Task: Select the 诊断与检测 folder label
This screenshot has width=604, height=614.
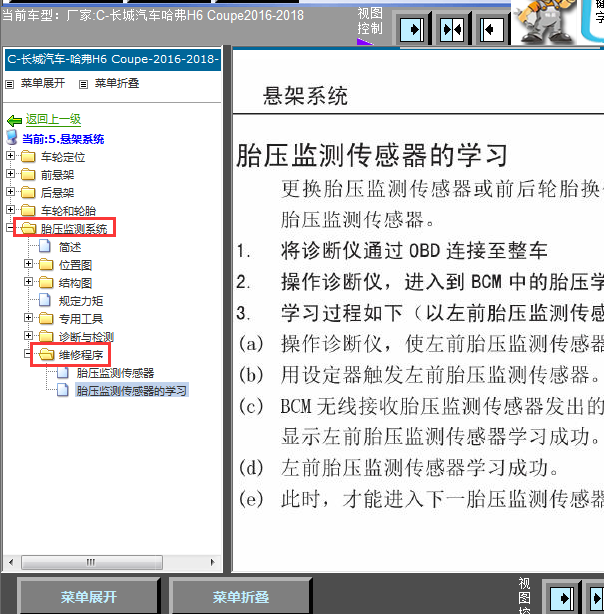Action: (87, 337)
